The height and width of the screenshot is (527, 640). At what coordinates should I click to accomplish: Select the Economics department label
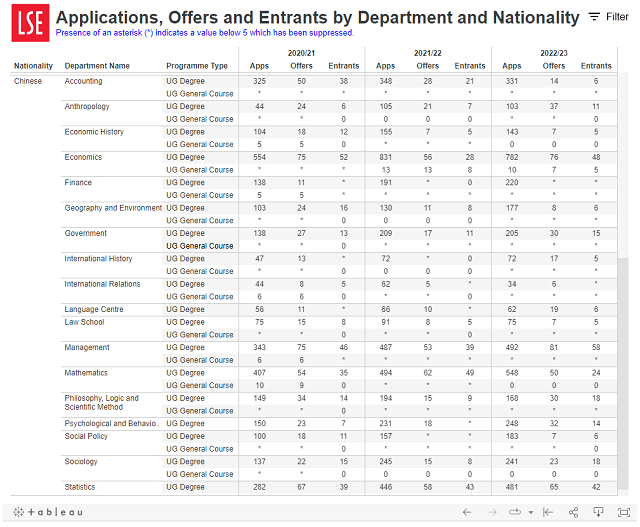coord(83,157)
